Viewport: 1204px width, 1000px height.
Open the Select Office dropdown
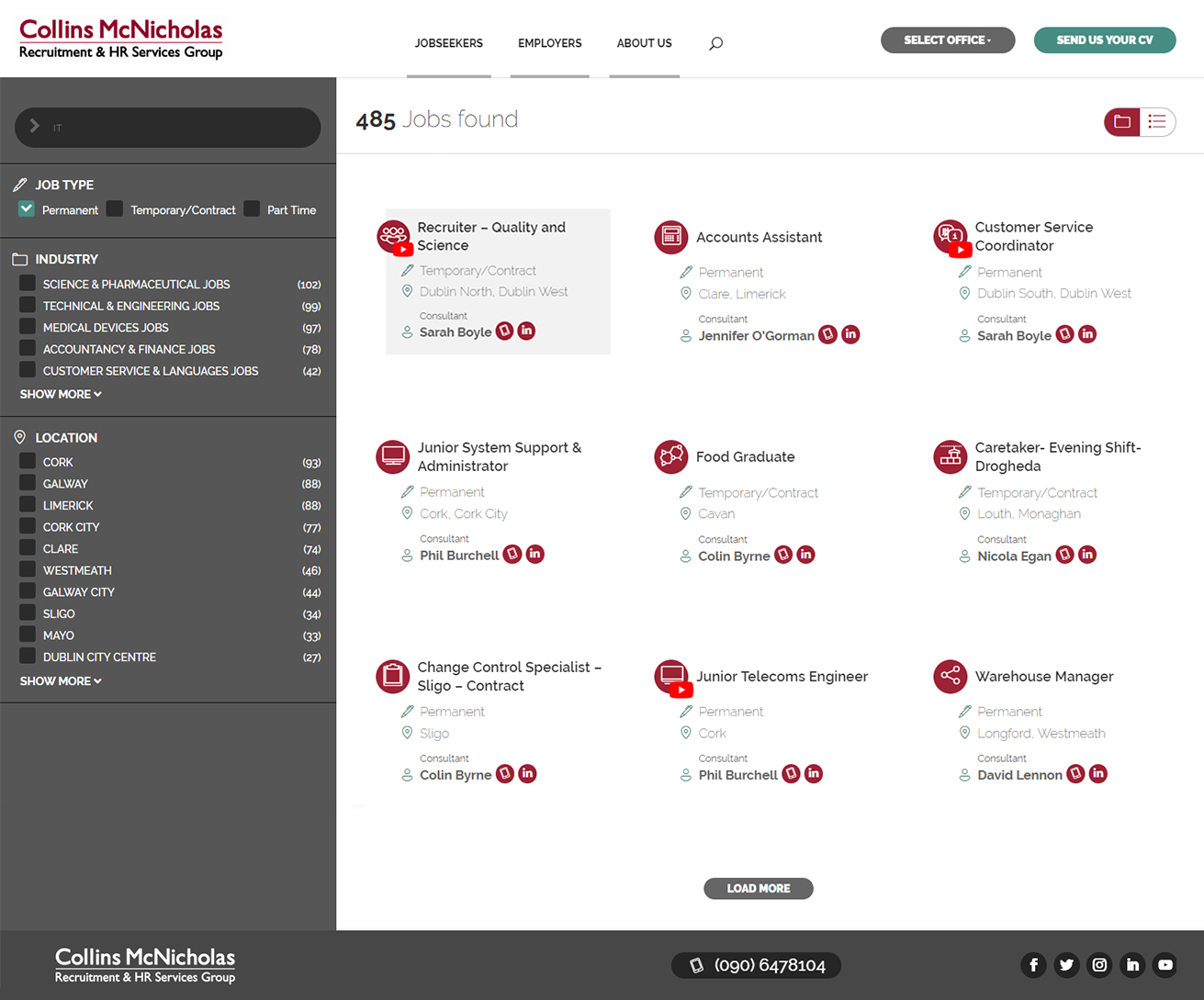[948, 40]
